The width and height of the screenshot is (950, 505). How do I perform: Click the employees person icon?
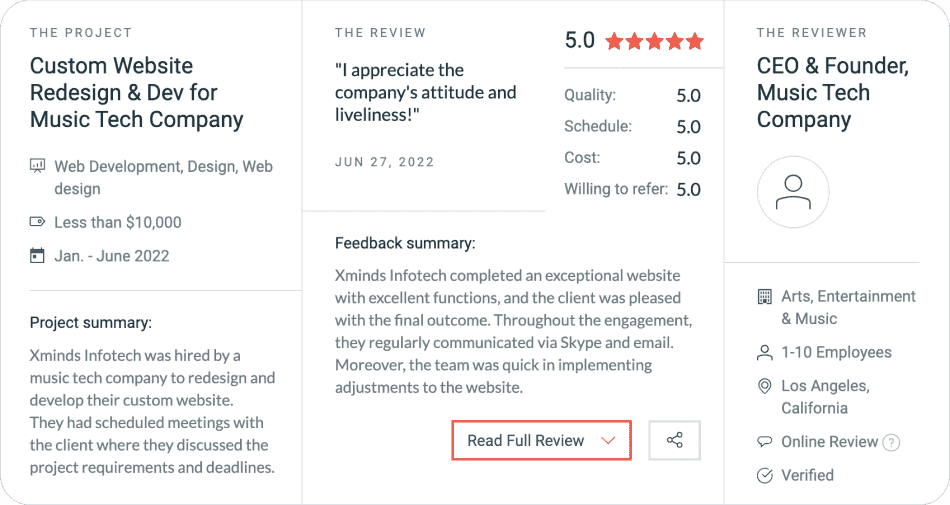pyautogui.click(x=765, y=353)
